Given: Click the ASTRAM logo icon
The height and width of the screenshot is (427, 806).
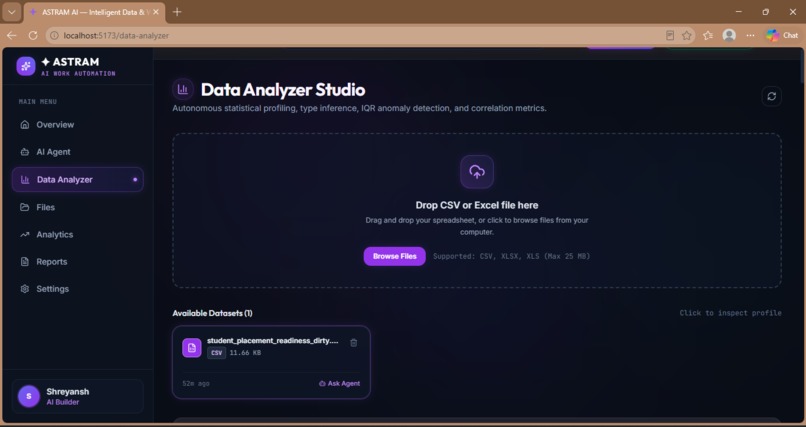Looking at the screenshot, I should 26,66.
